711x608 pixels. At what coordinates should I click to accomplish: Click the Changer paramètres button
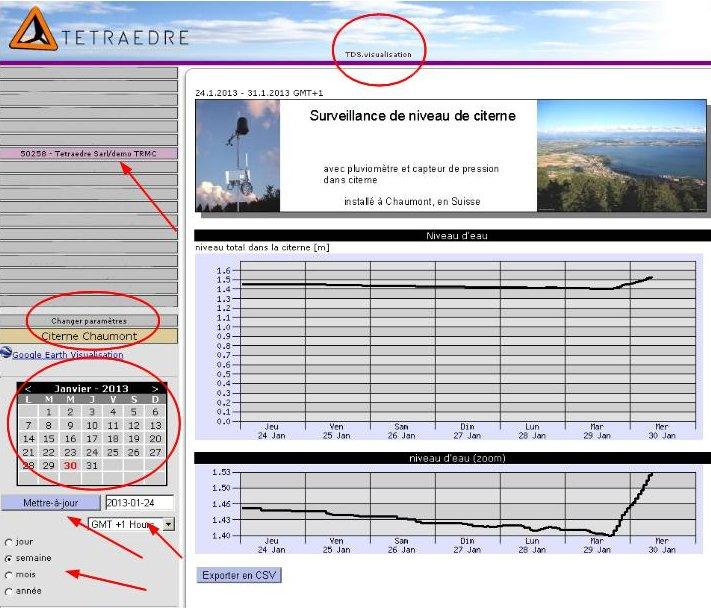tap(89, 321)
